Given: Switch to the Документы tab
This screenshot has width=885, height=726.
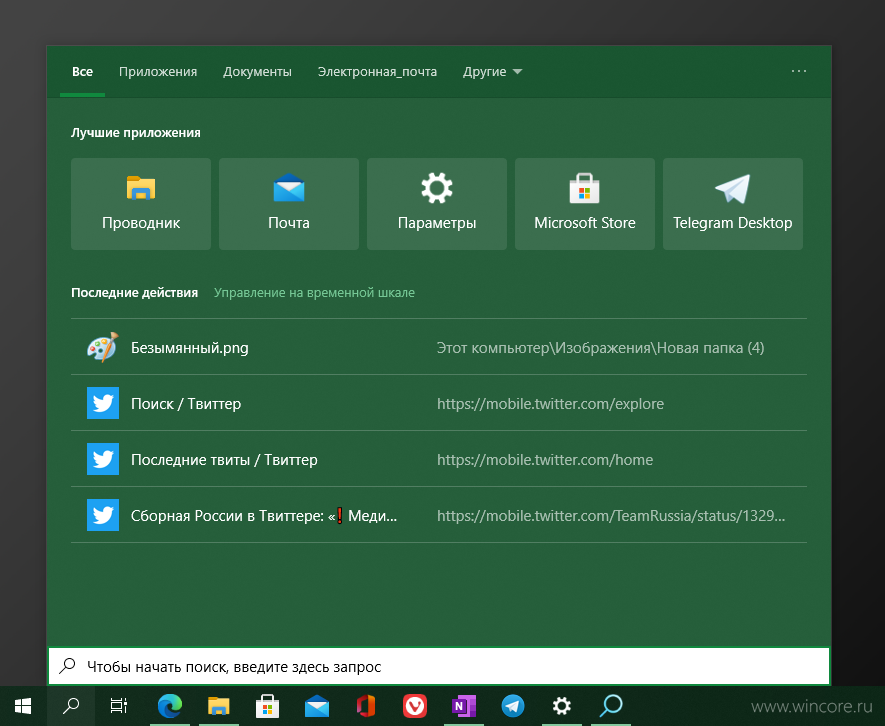Looking at the screenshot, I should point(257,72).
